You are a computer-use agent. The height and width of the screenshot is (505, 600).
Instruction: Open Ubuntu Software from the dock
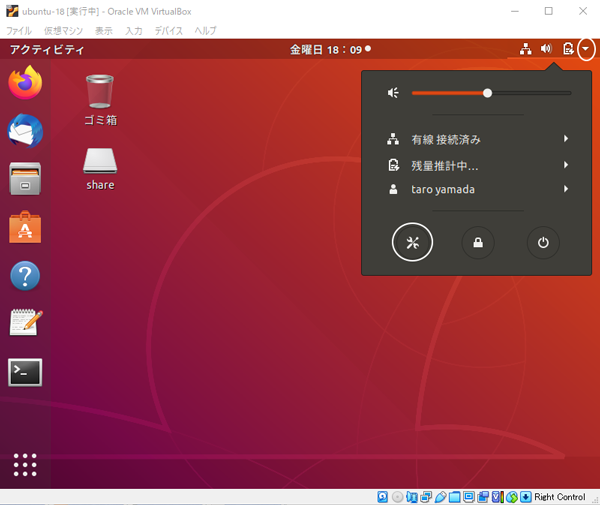click(25, 227)
